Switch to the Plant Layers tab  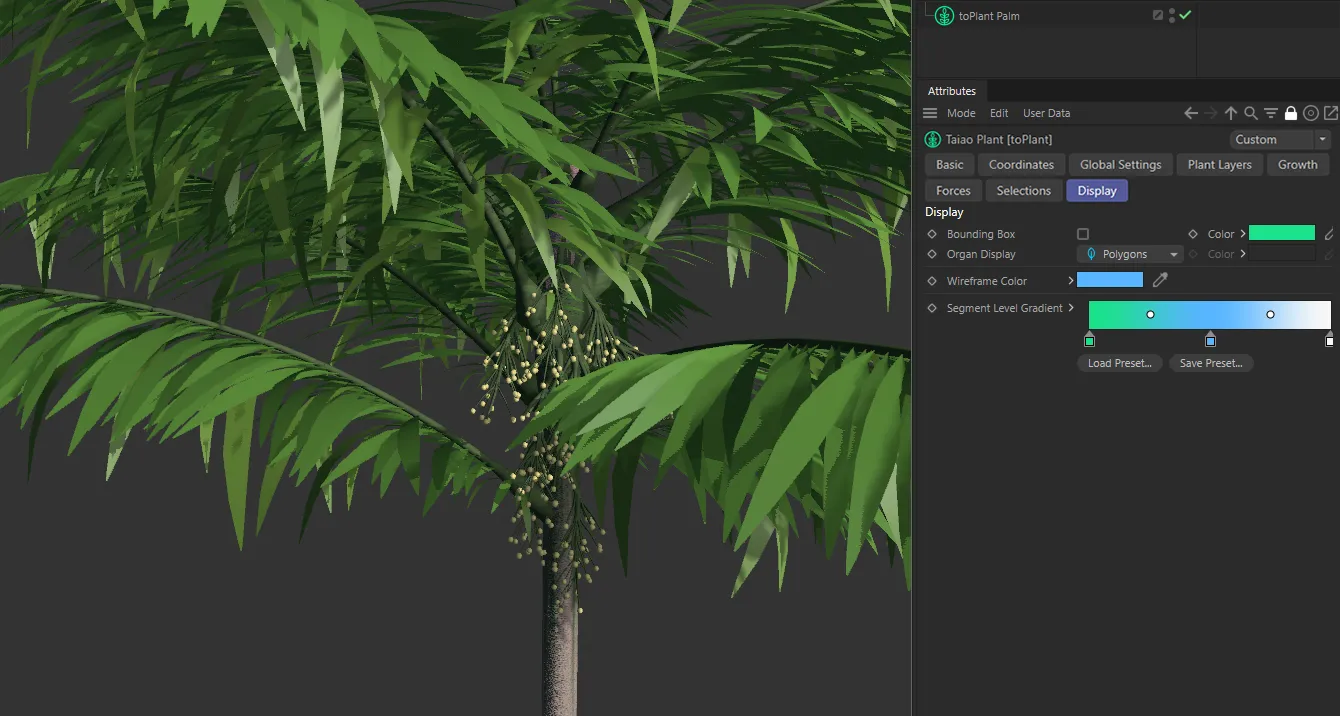(x=1219, y=164)
